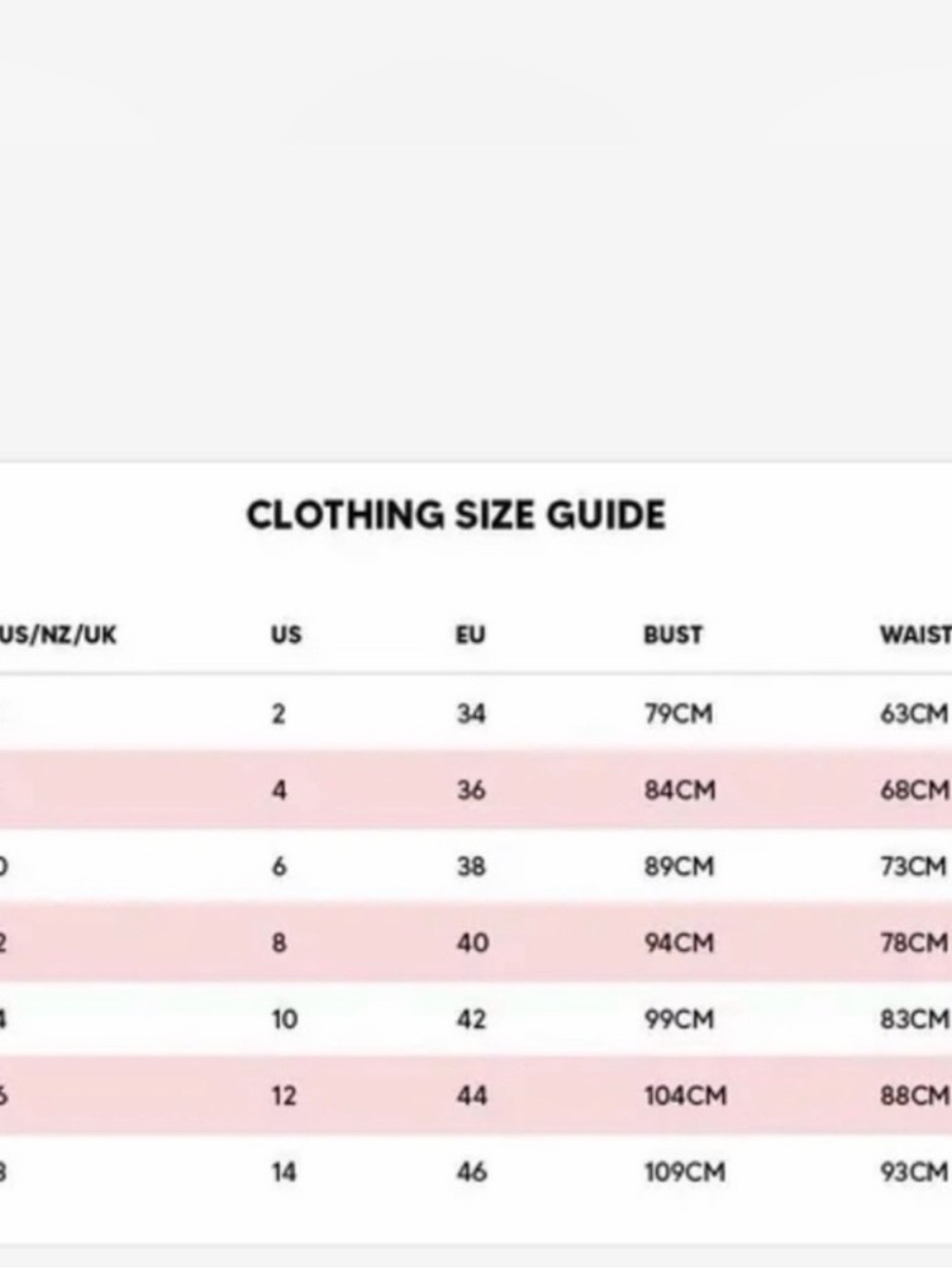The image size is (952, 1269).
Task: Select the EU column header
Action: [x=470, y=635]
